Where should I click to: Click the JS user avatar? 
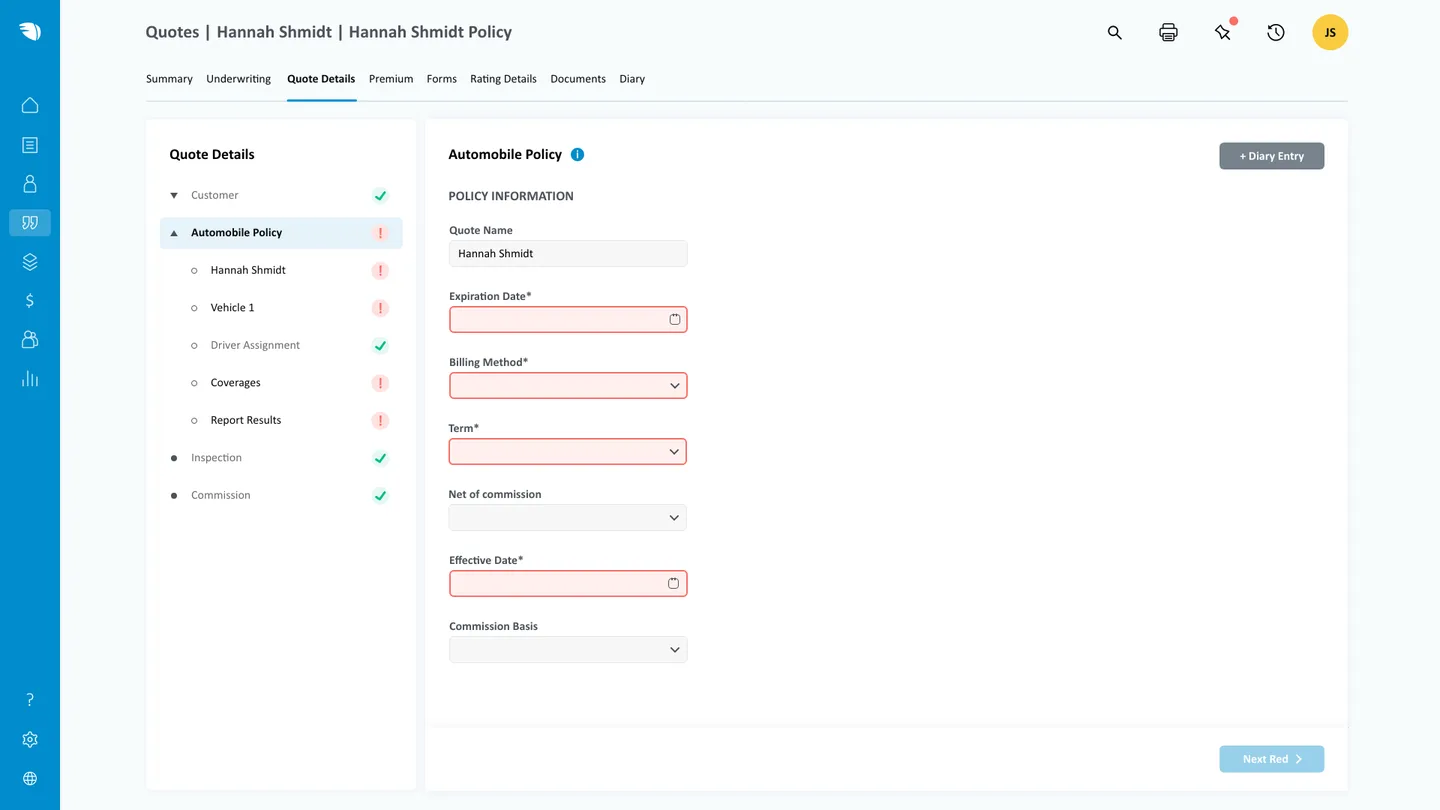tap(1329, 32)
